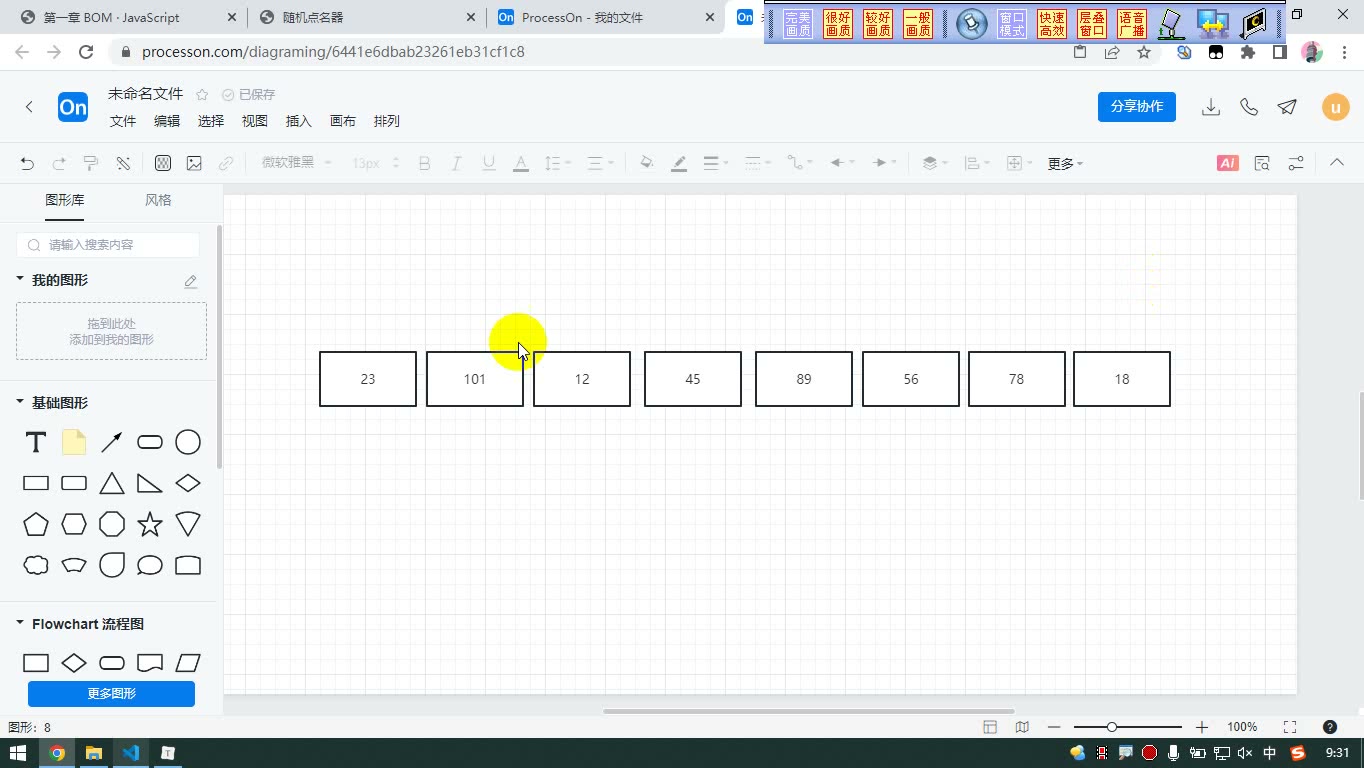Open the help question mark icon
Viewport: 1364px width, 768px height.
1329,727
